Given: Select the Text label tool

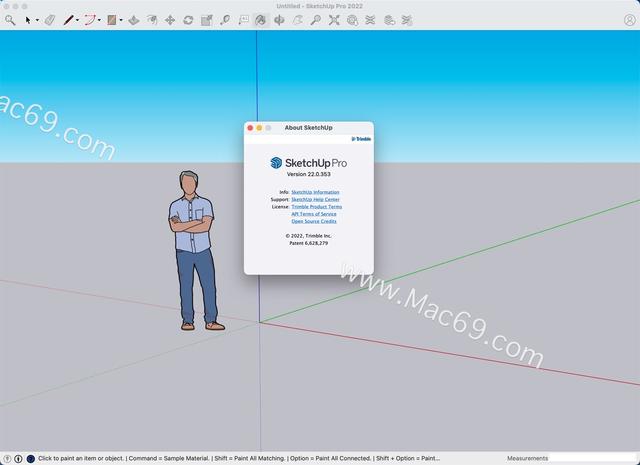Looking at the screenshot, I should [243, 20].
